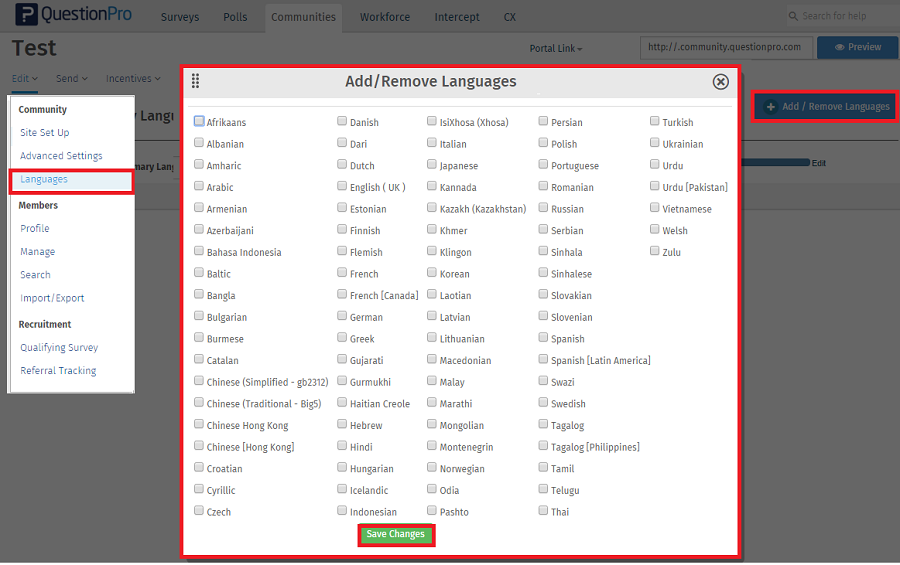This screenshot has width=900, height=565.
Task: Enable the Hindi checkbox
Action: click(342, 446)
